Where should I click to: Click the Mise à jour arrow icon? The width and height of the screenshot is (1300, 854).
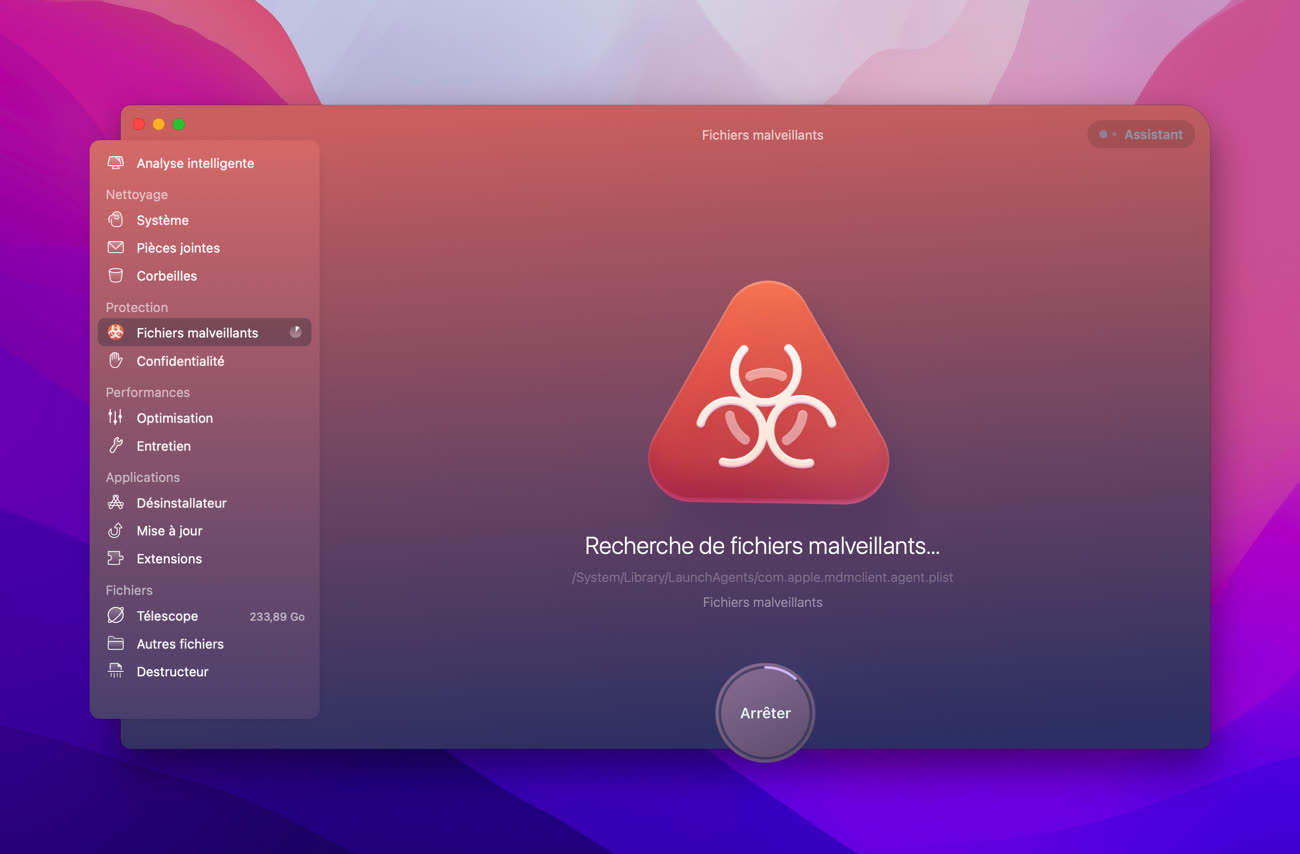(116, 531)
